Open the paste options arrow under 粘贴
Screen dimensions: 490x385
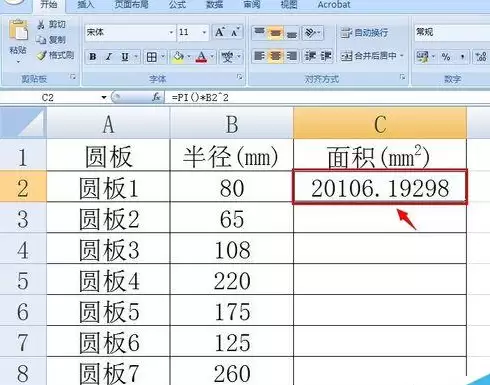[x=18, y=62]
